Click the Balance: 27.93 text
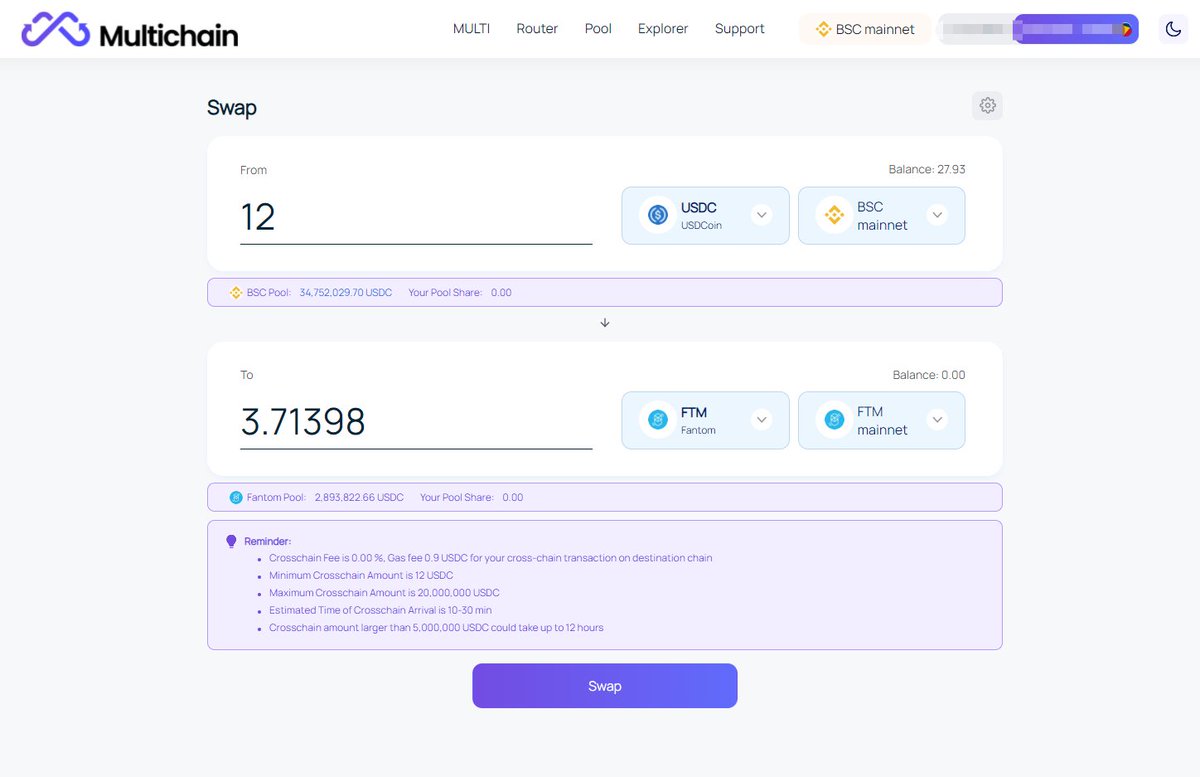Image resolution: width=1200 pixels, height=777 pixels. [927, 169]
